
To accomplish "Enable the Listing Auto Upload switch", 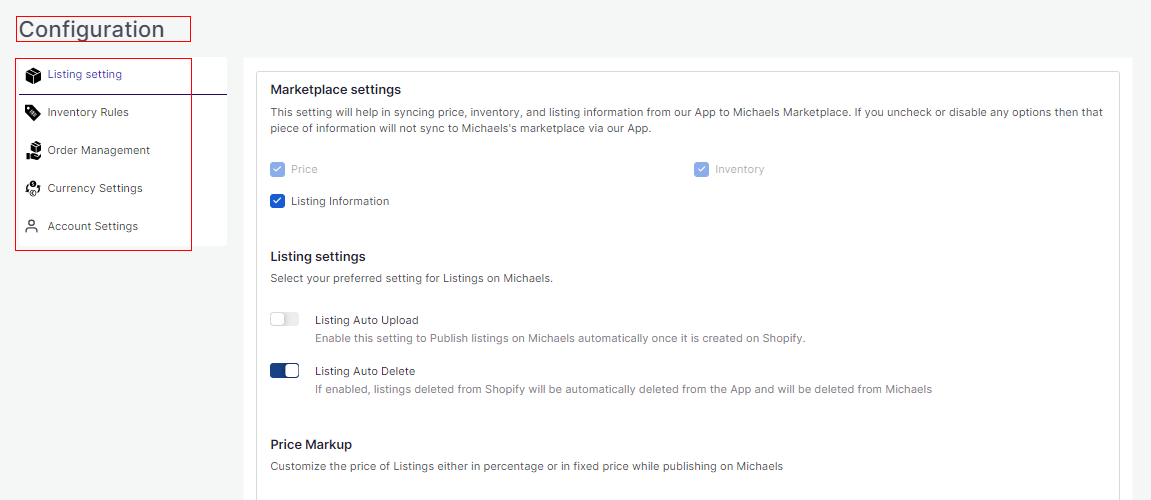I will point(284,320).
